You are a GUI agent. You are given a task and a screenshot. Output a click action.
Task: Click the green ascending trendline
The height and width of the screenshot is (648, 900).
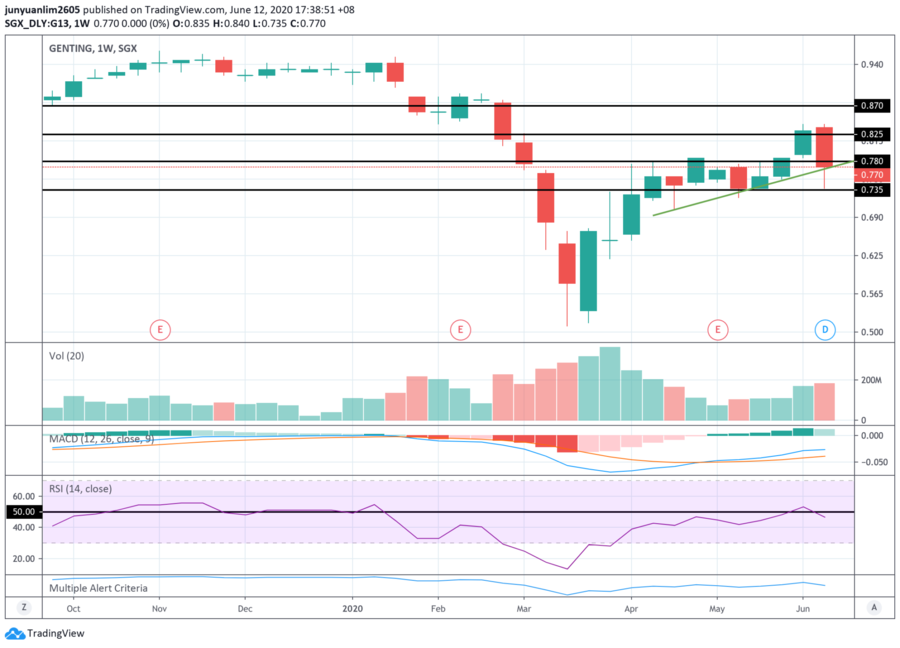coord(753,188)
